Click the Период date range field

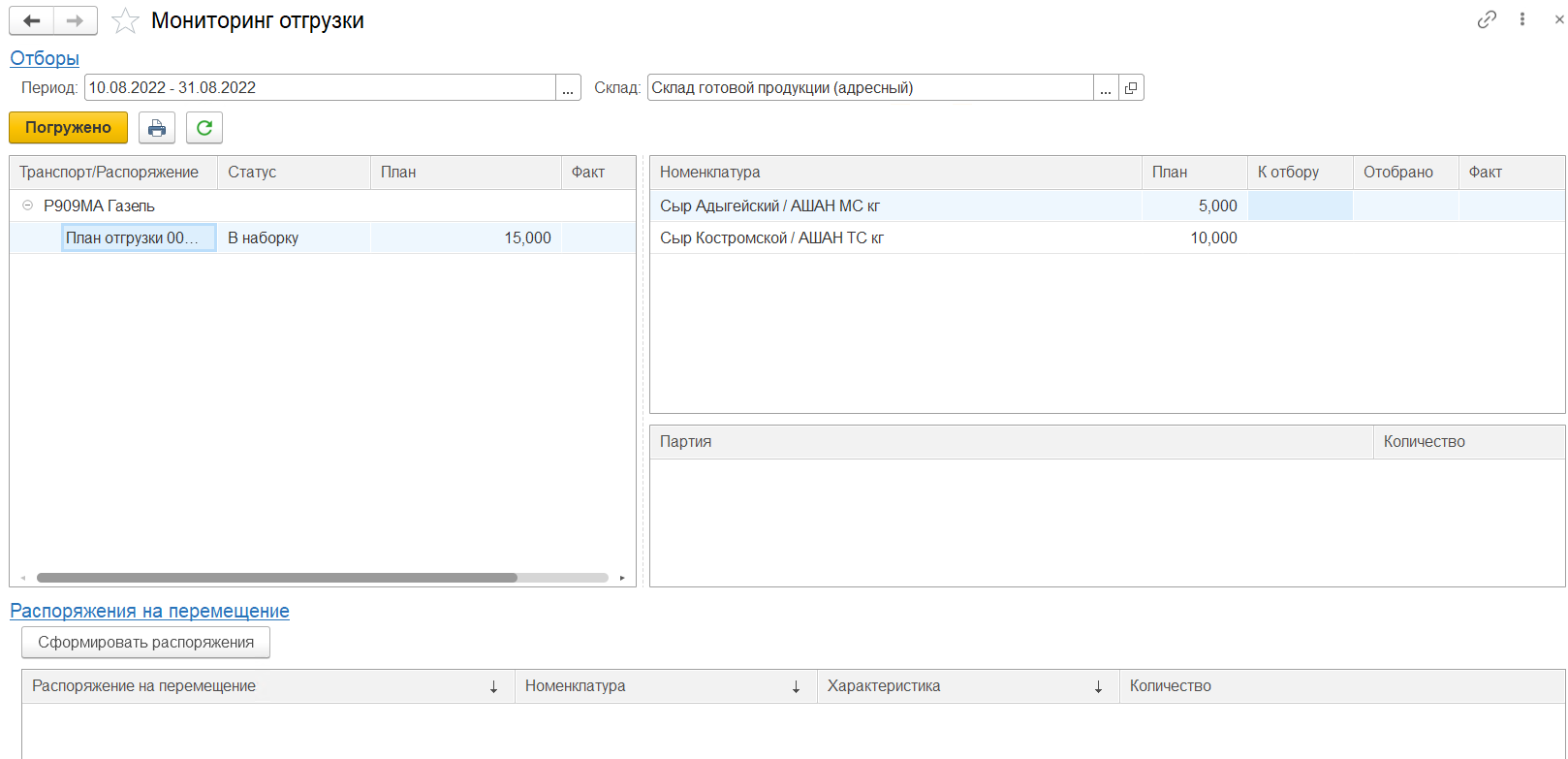(320, 88)
